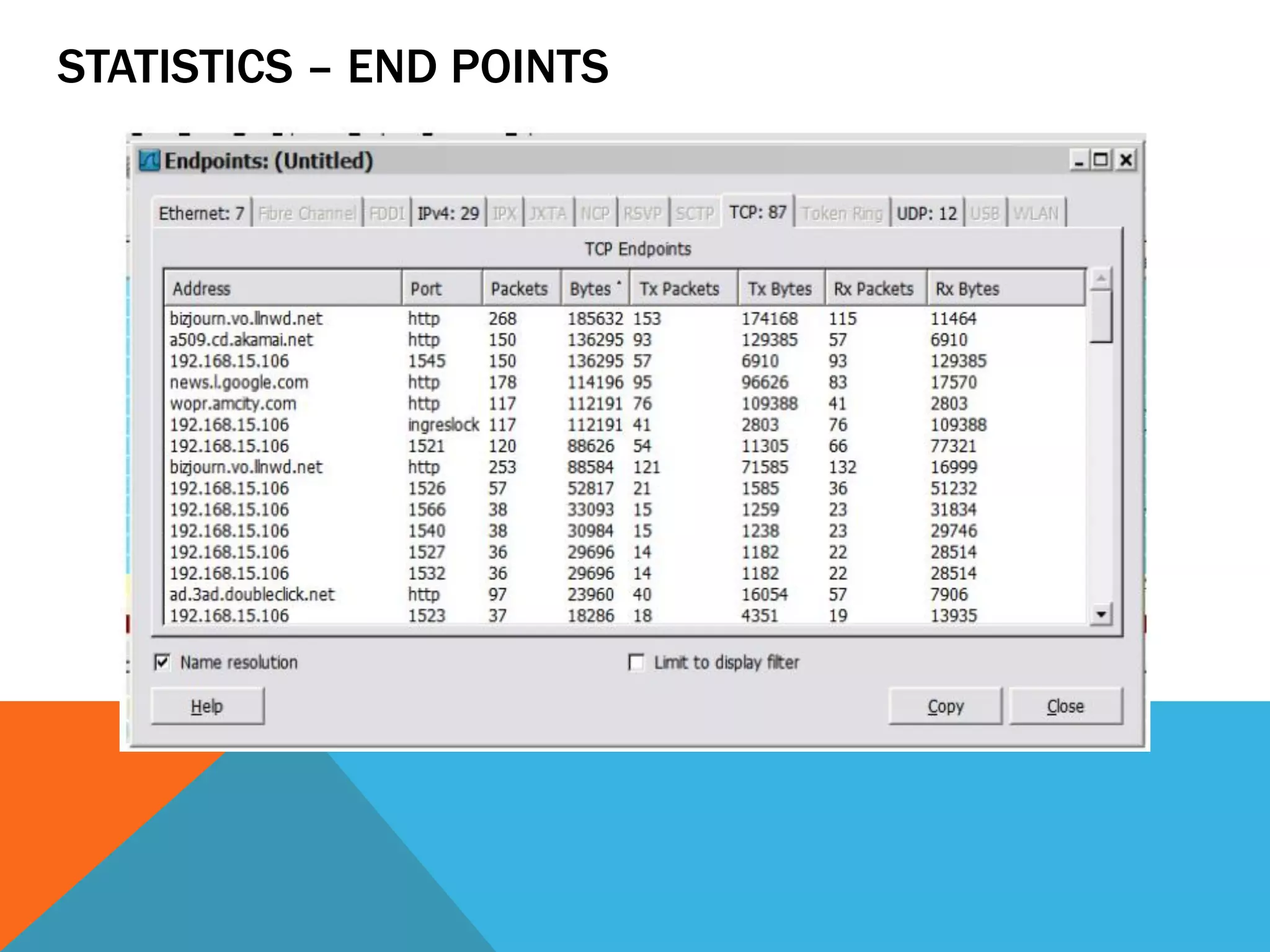The image size is (1270, 952).
Task: Click the FDDI tab
Action: 387,213
